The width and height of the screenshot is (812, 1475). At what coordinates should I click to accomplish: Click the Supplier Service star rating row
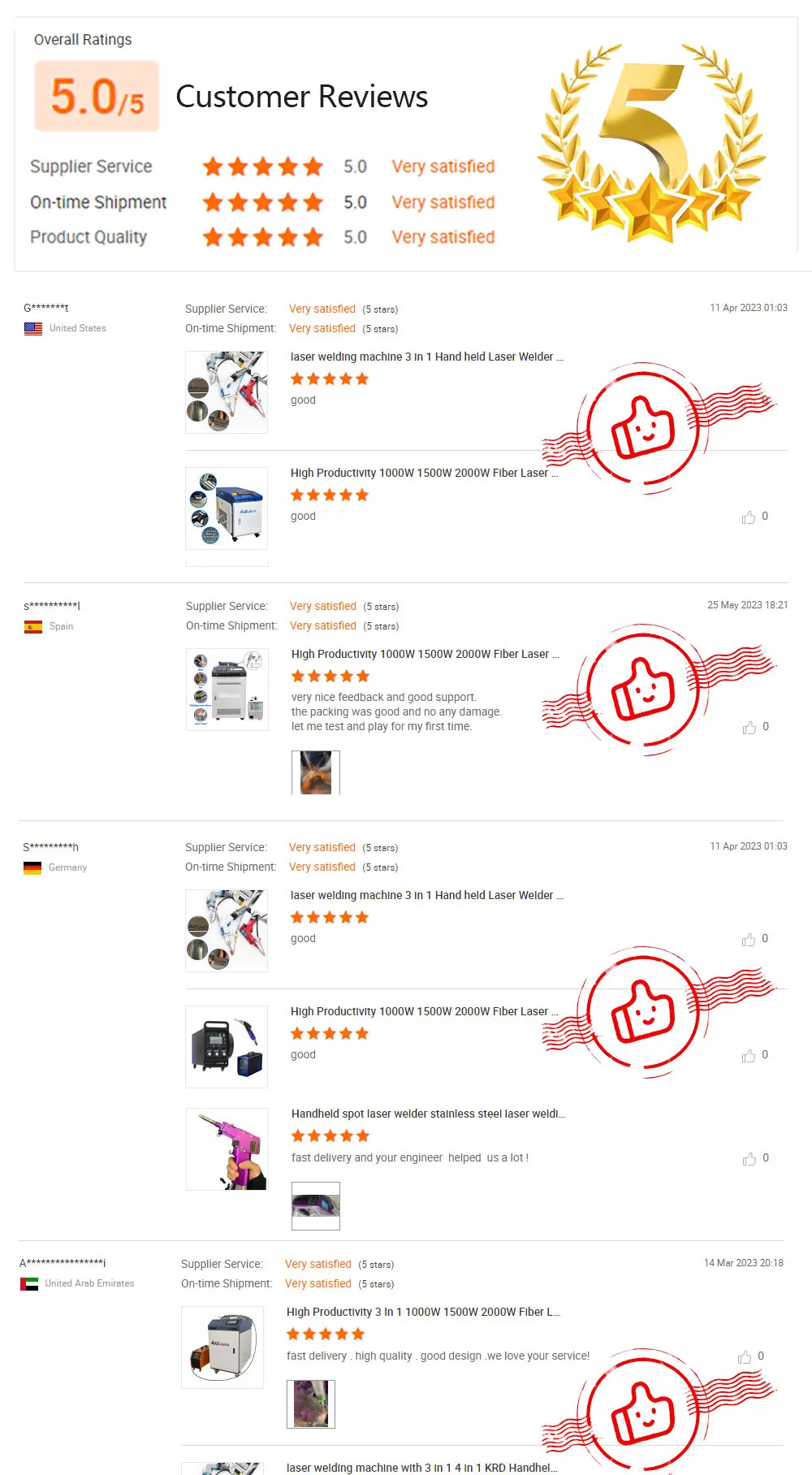pyautogui.click(x=262, y=167)
